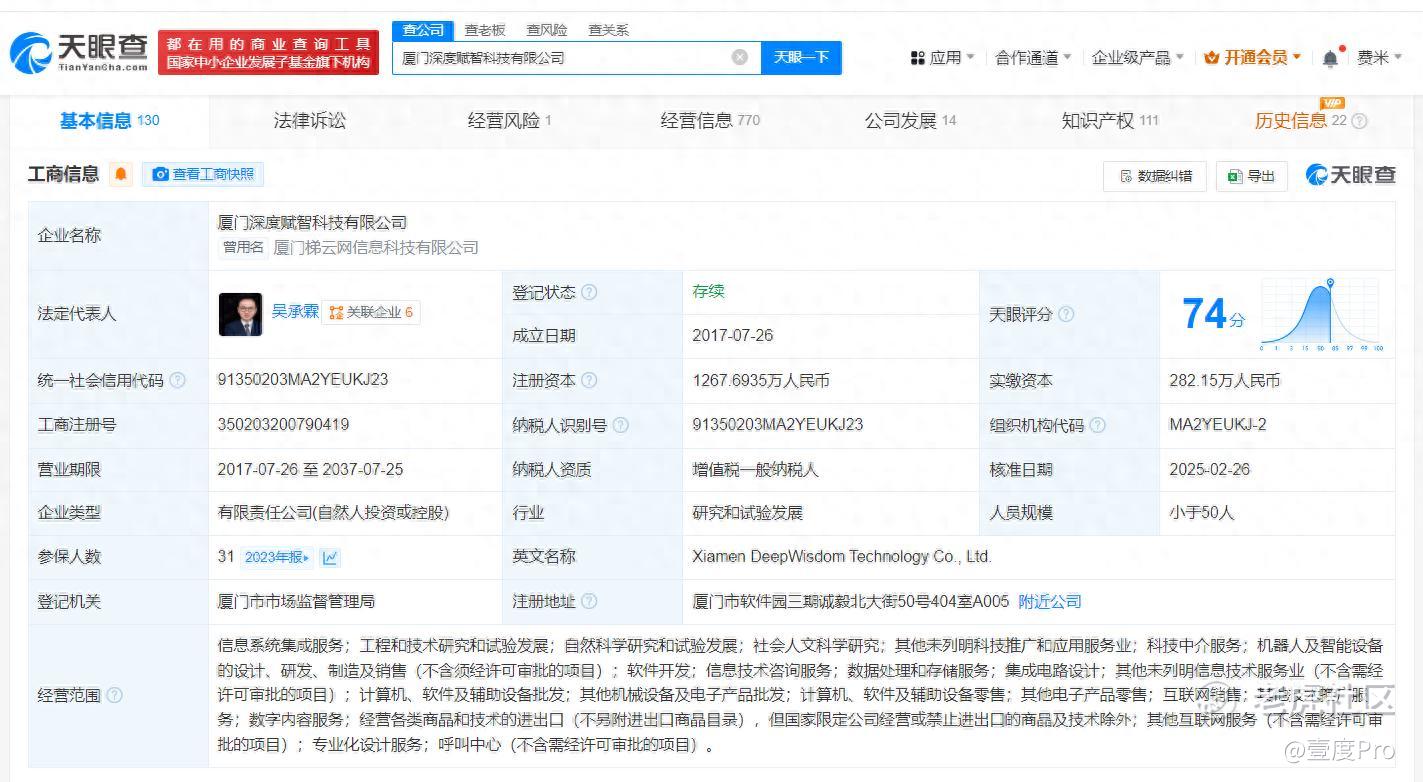Viewport: 1423px width, 782px height.
Task: Click the credit code 91350203MA2YEUKJ23 beside 统一社会信用代码
Action: 303,380
